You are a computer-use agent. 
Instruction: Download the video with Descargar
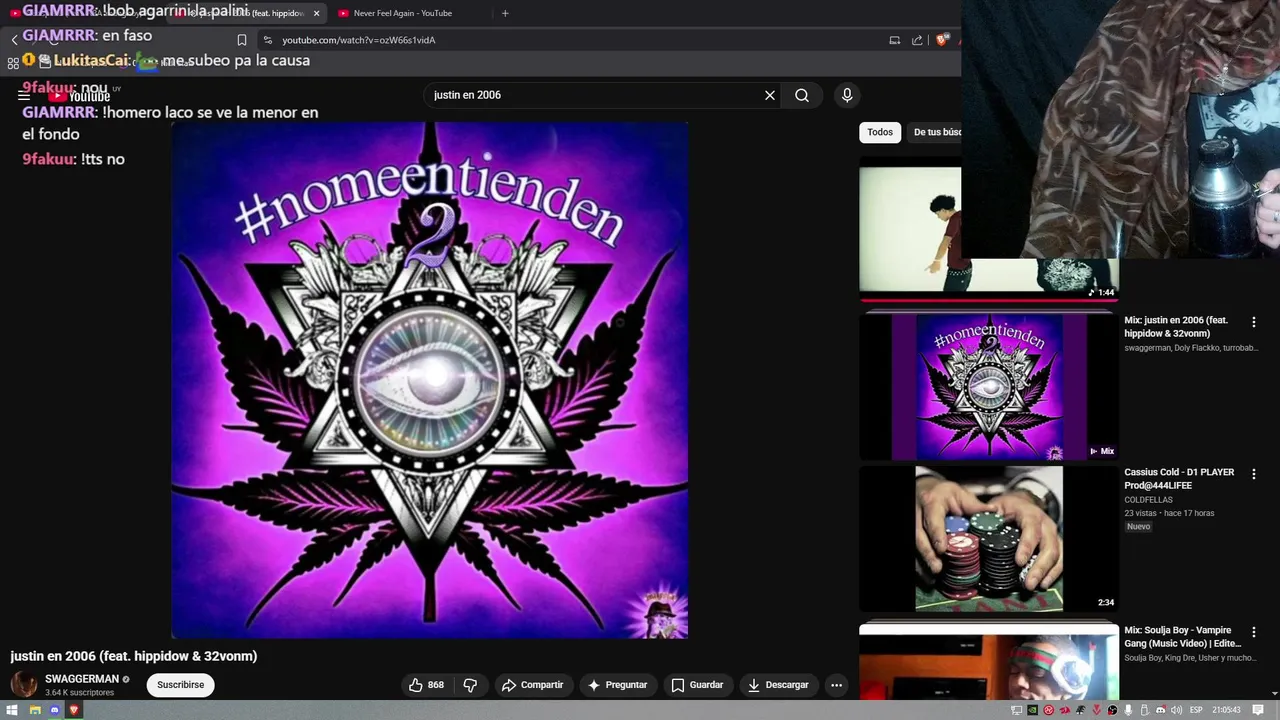coord(778,685)
